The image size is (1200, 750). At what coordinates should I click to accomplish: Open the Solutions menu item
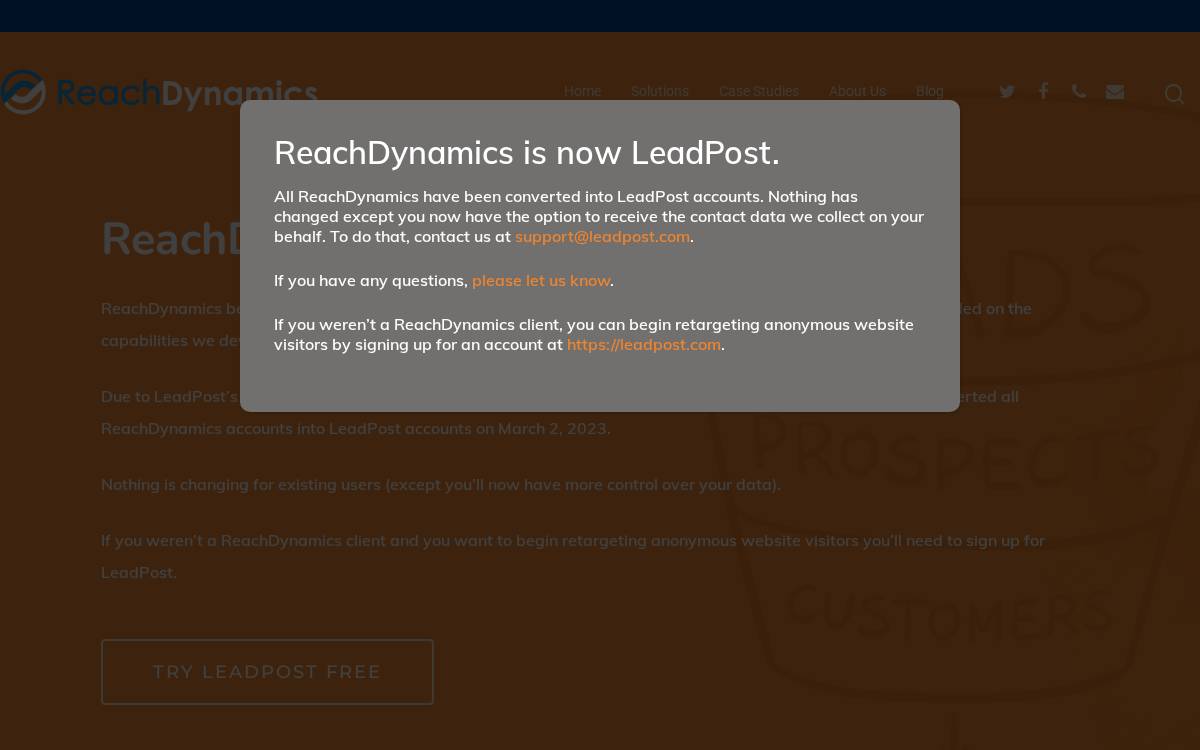(660, 91)
